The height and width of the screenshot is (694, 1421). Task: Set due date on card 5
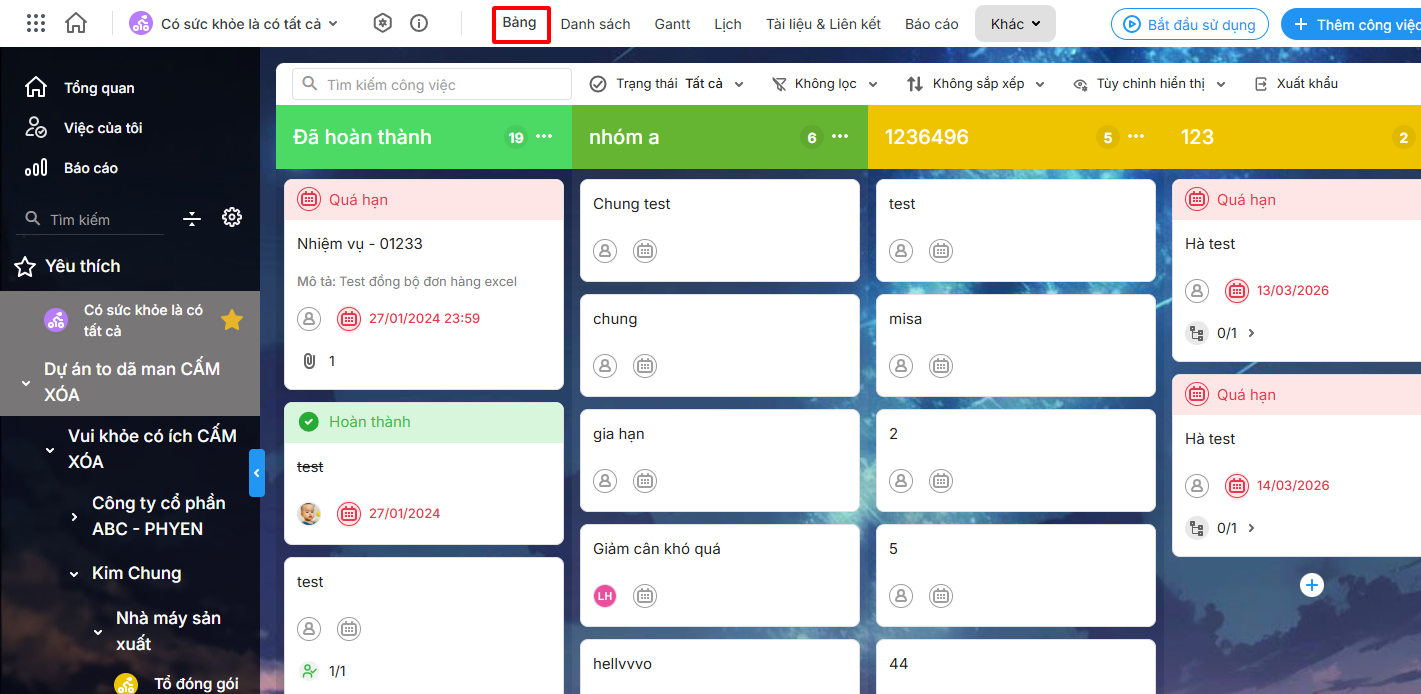[941, 596]
